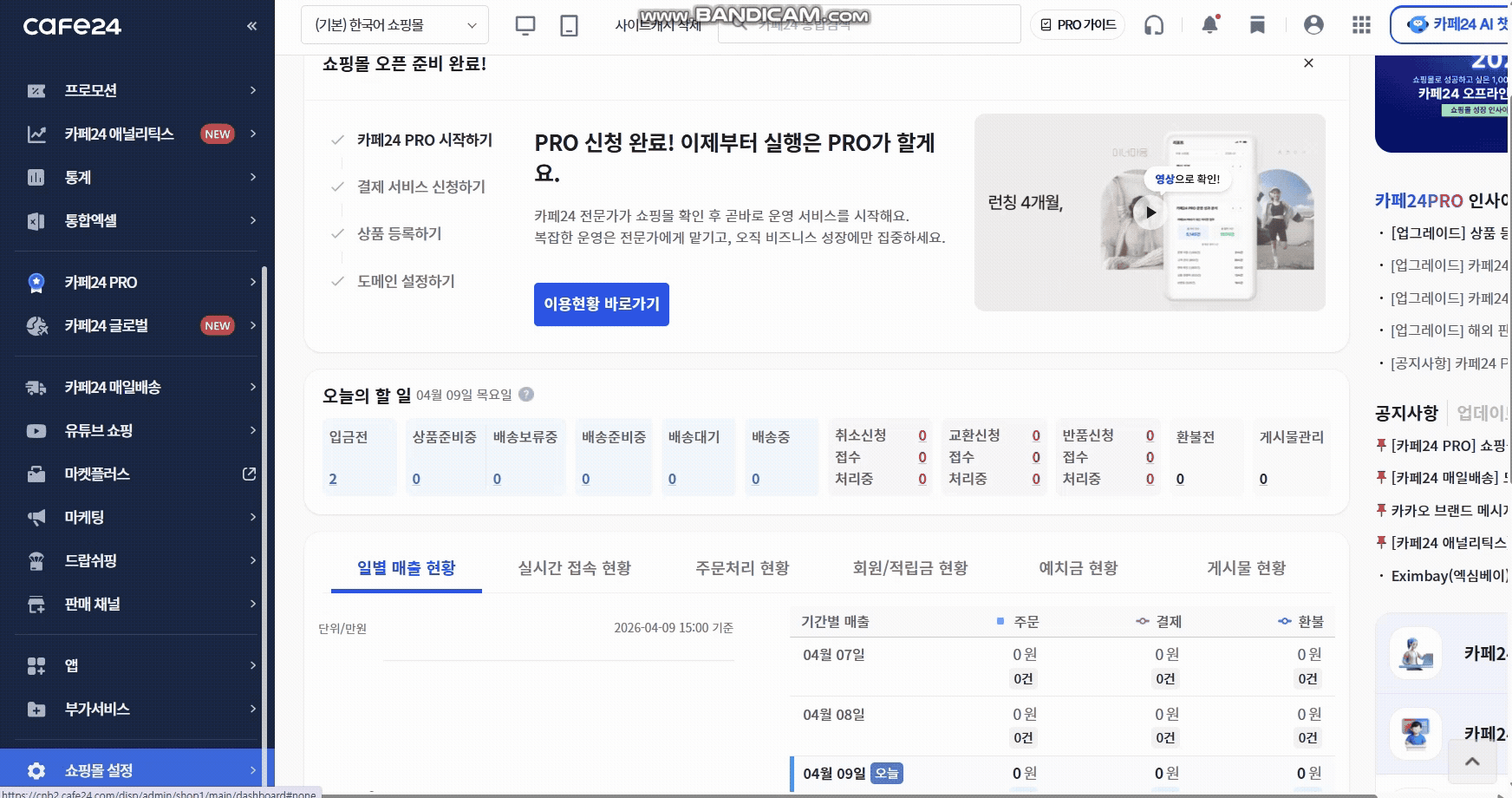Expand the 앱 menu chevron

[253, 665]
